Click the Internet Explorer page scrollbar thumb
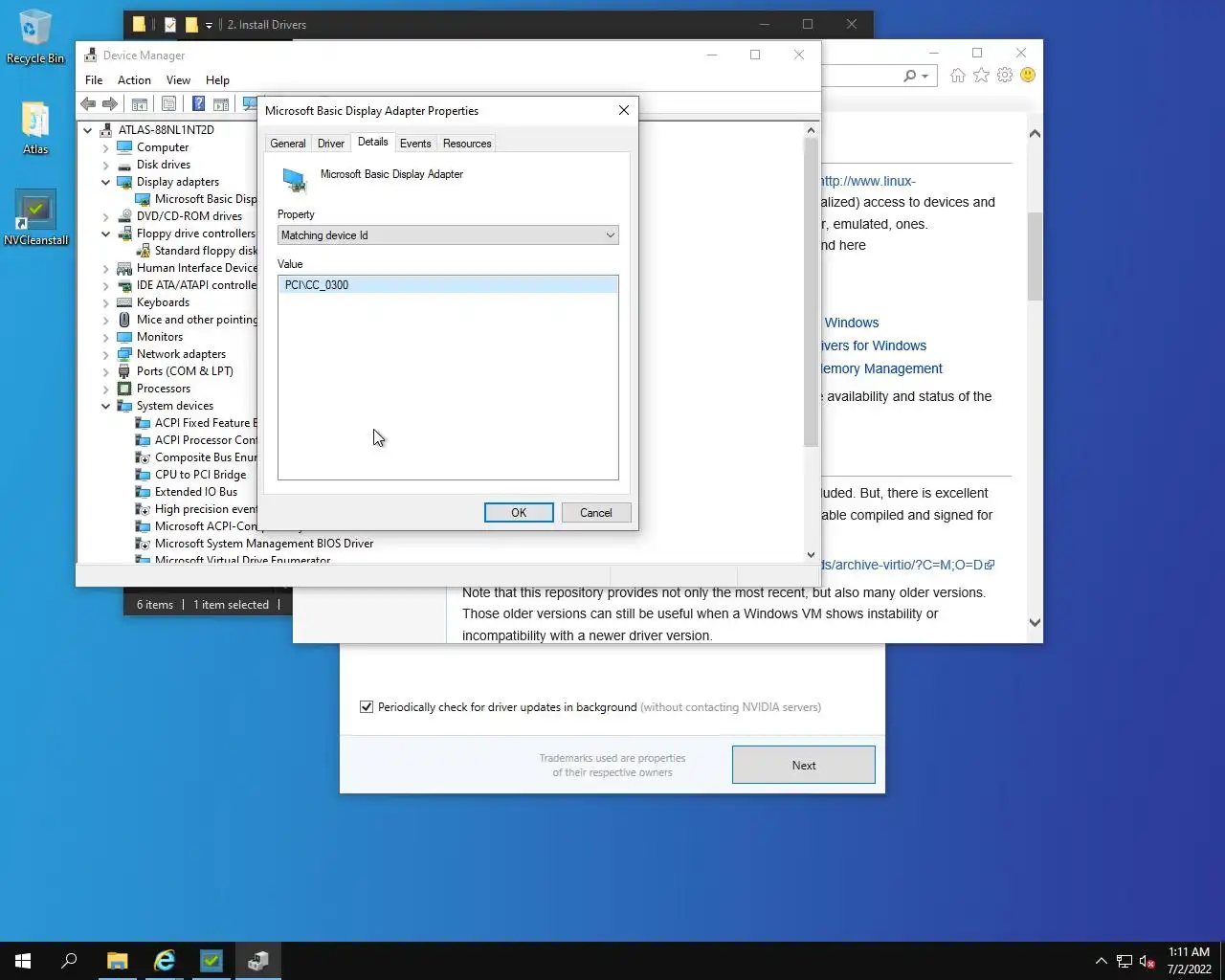The image size is (1225, 980). 1035,256
